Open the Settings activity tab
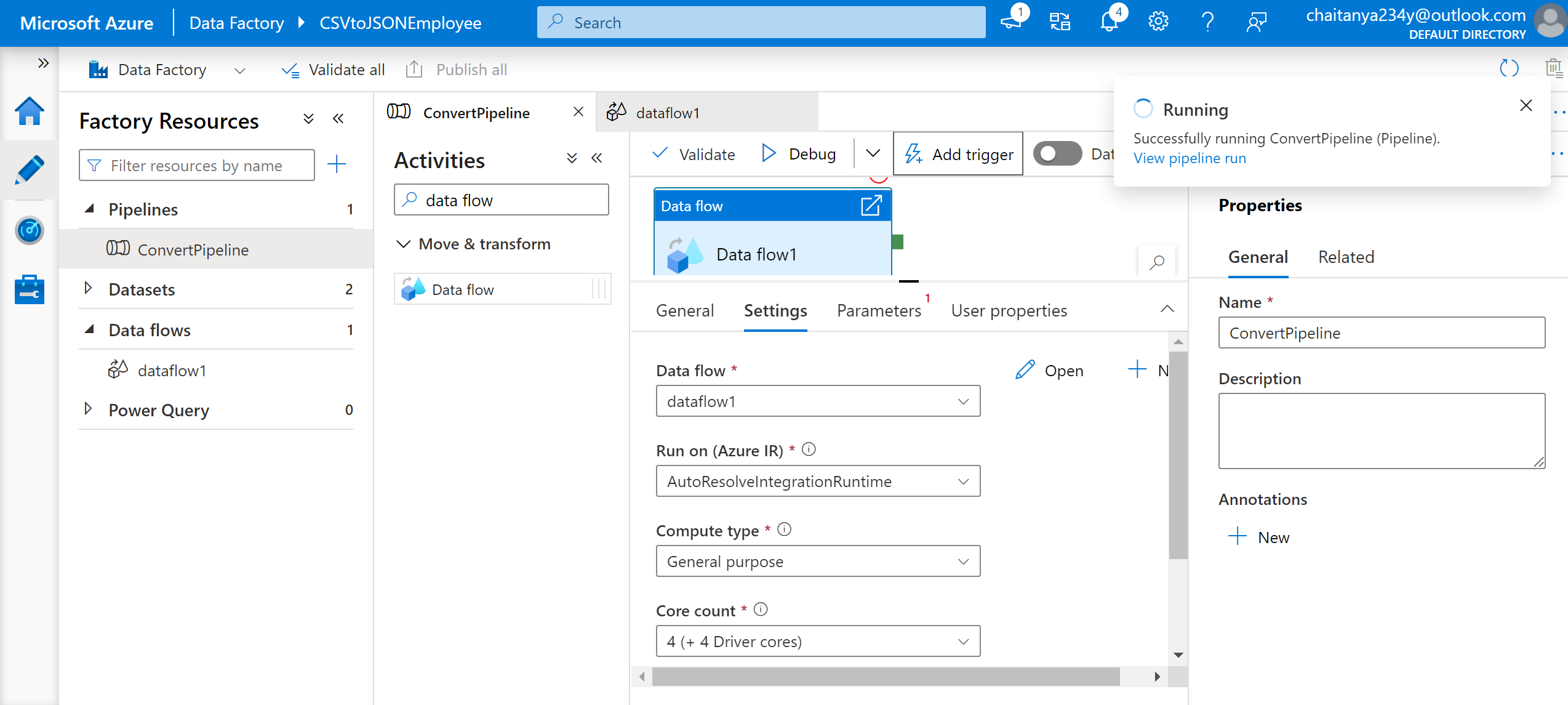Image resolution: width=1568 pixels, height=705 pixels. point(775,310)
